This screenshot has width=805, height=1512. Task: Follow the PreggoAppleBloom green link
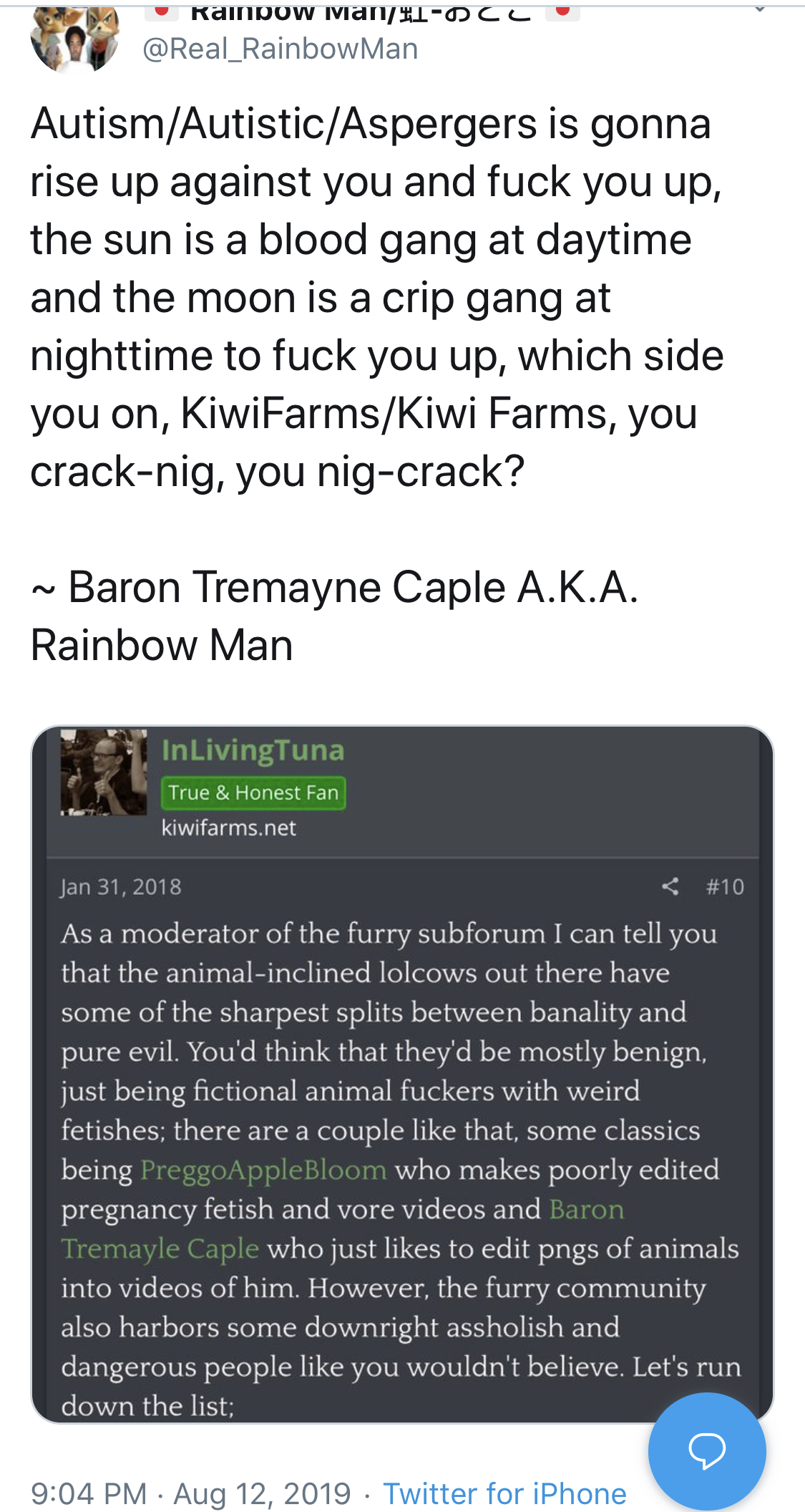[263, 1170]
